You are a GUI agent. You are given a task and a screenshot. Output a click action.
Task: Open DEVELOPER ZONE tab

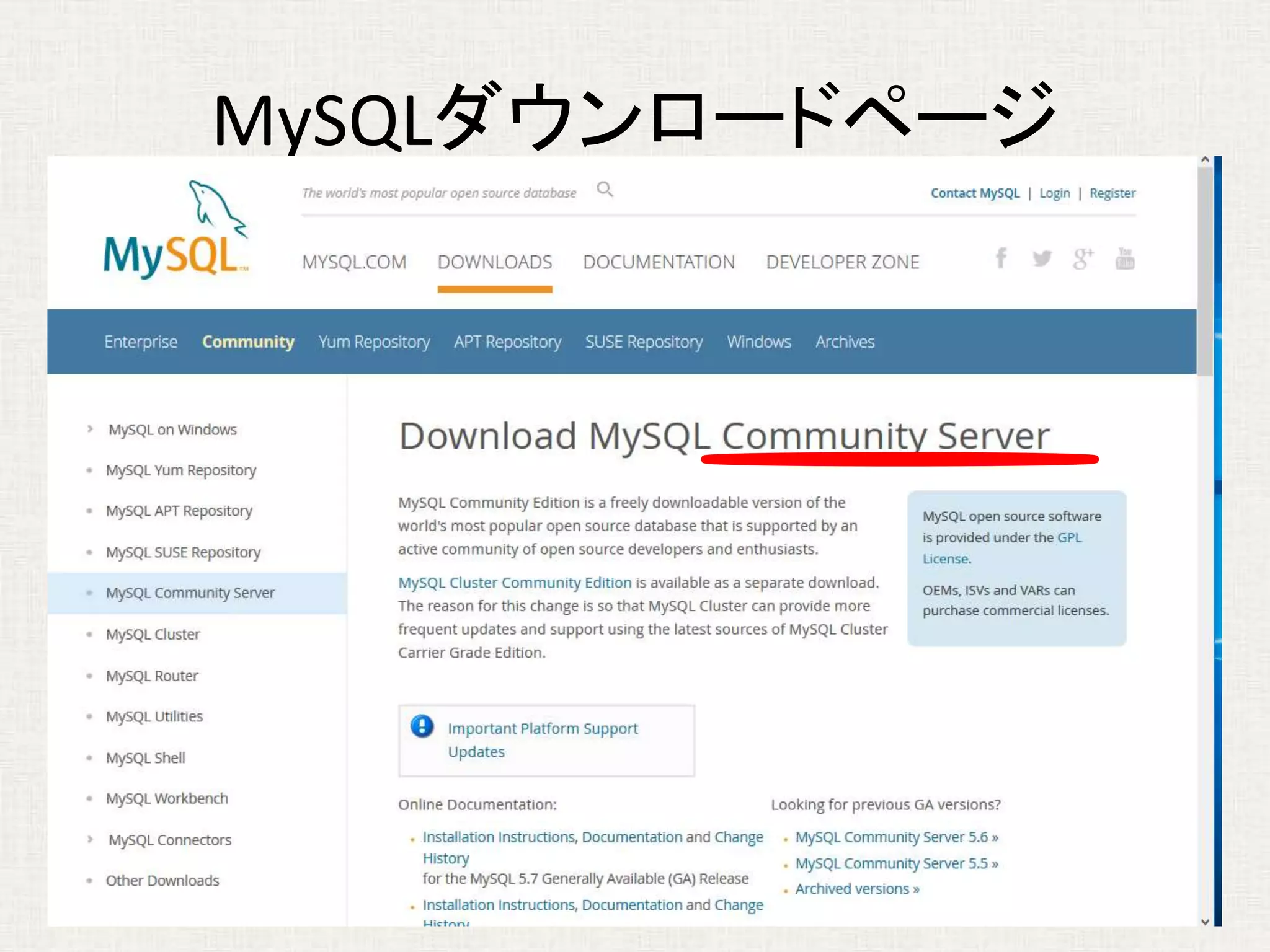click(x=843, y=262)
